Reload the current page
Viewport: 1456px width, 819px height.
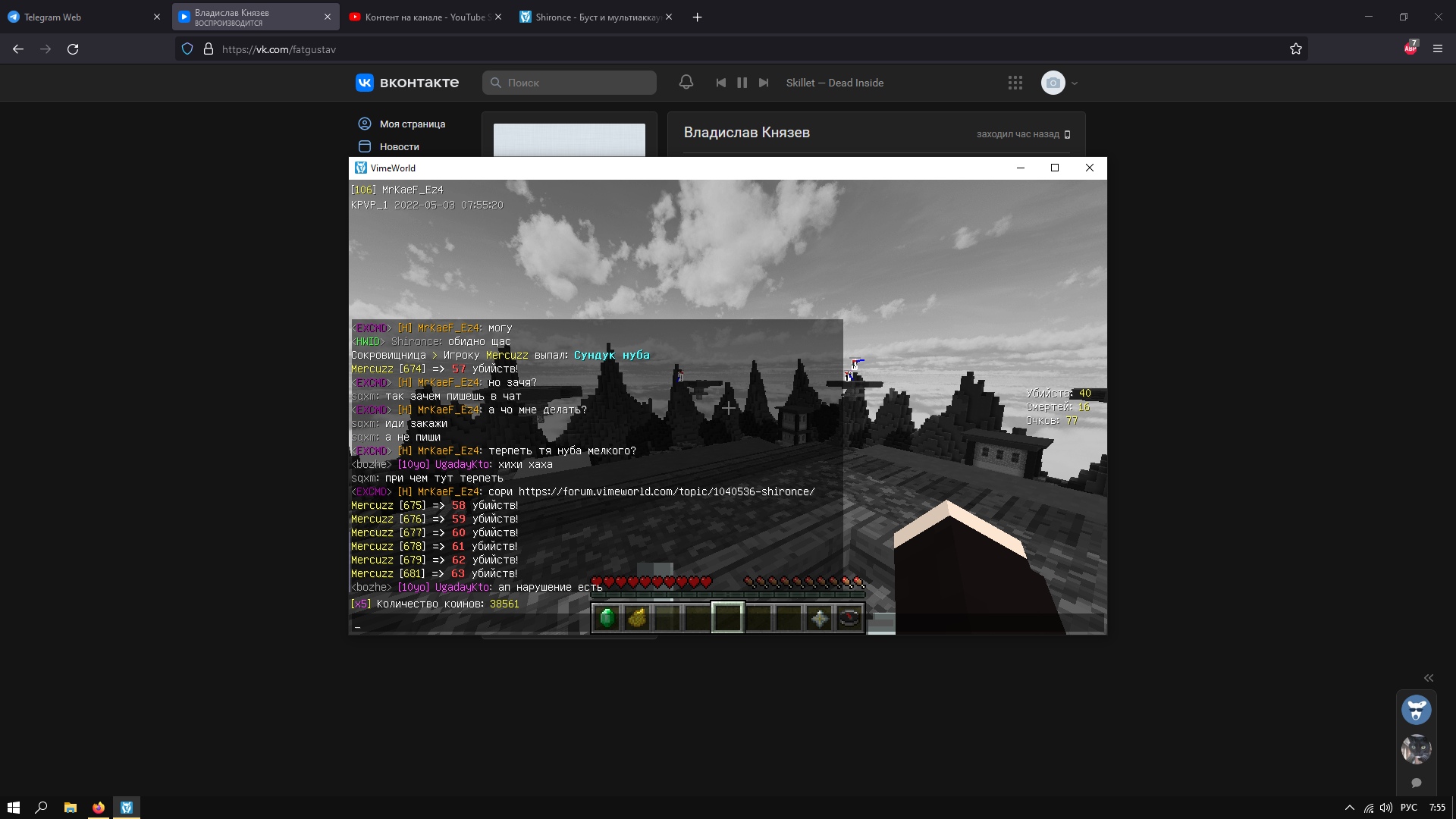(73, 49)
